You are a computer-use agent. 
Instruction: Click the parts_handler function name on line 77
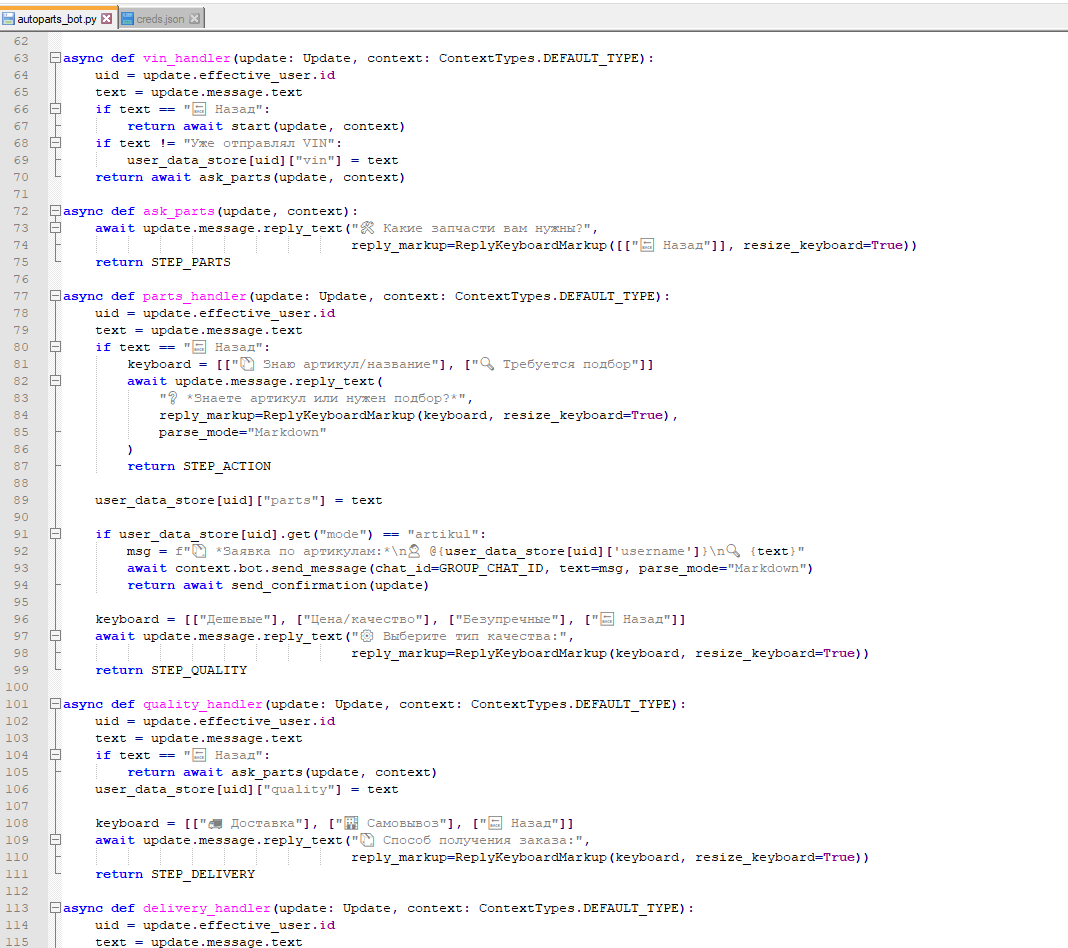click(x=194, y=297)
